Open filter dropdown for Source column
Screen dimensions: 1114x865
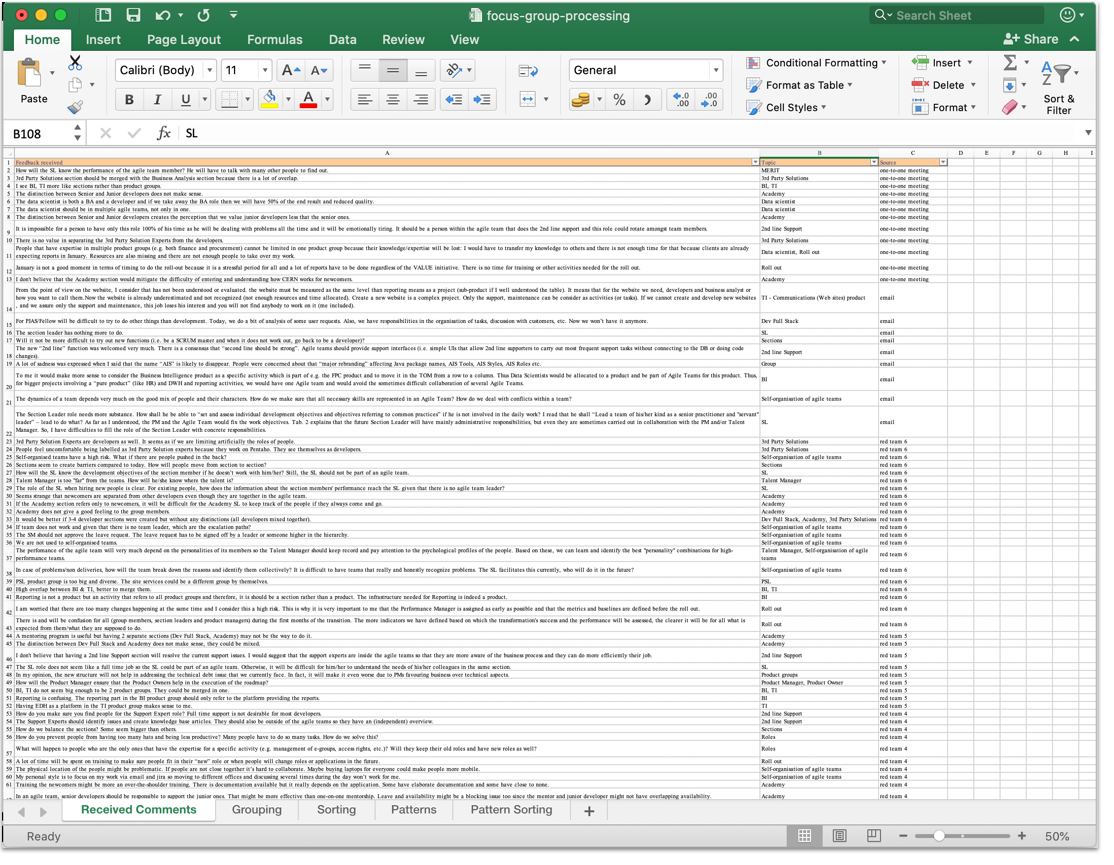(x=943, y=163)
